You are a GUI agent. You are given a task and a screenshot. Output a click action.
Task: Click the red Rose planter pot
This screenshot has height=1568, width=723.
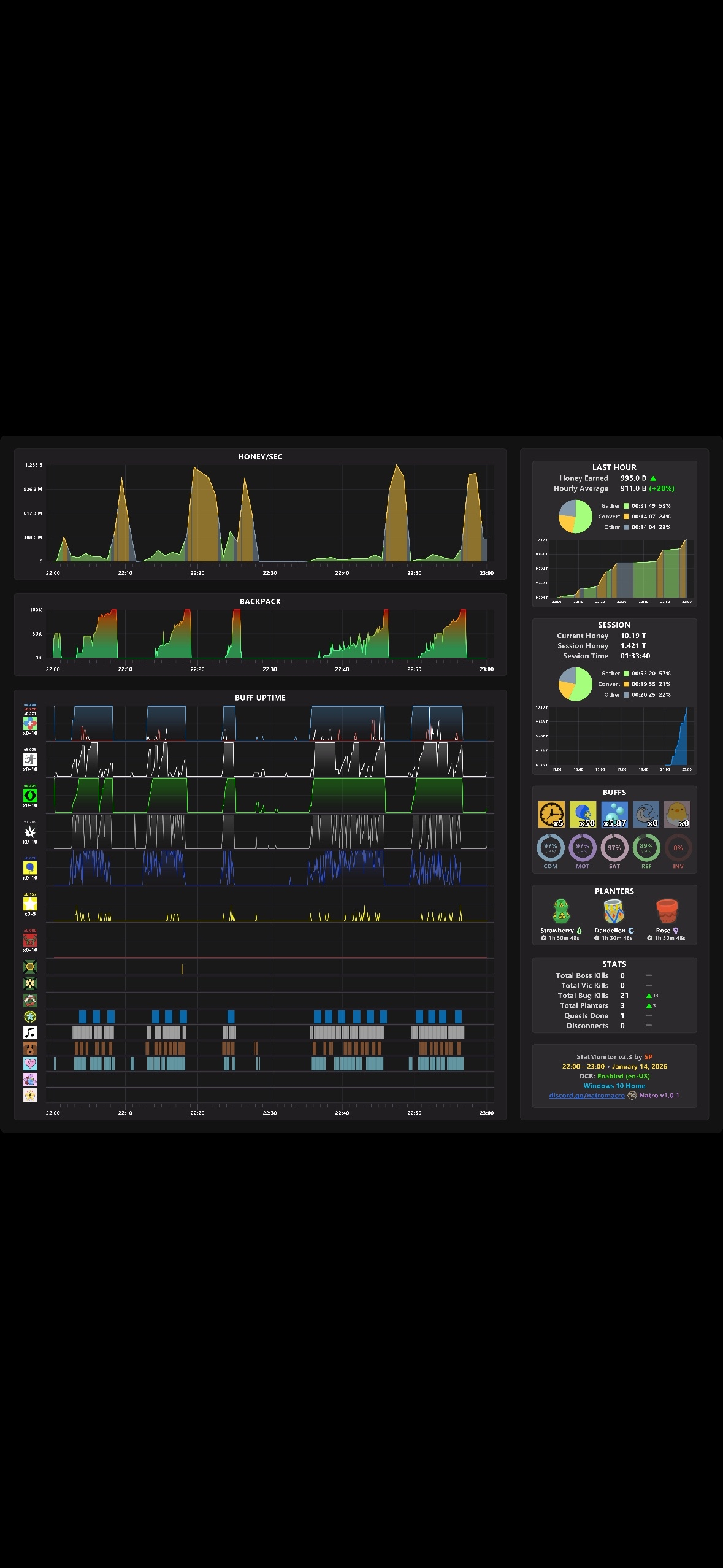667,912
